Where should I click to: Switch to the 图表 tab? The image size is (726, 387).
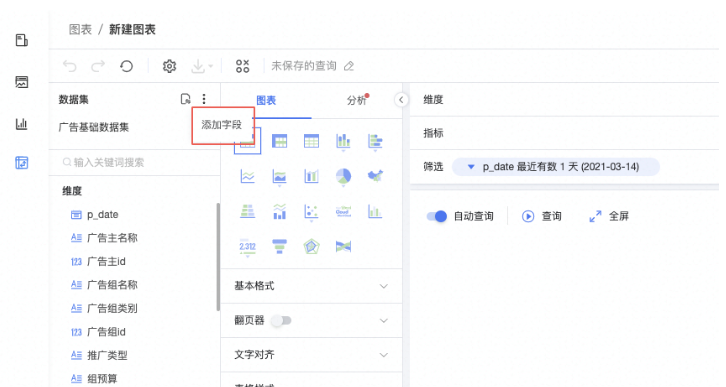tap(266, 100)
